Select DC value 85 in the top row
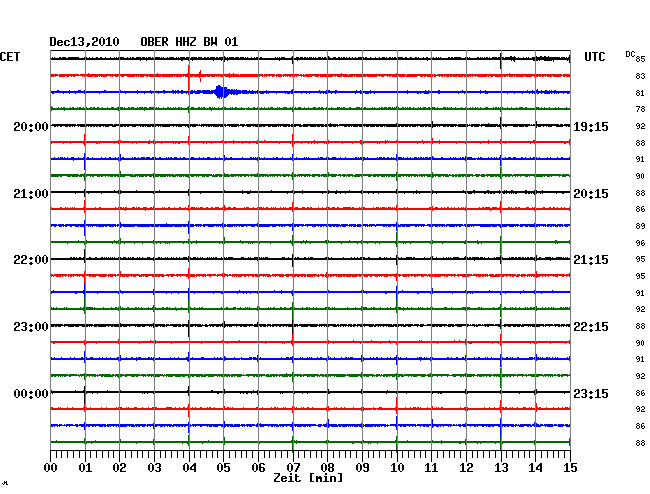The height and width of the screenshot is (494, 650). point(640,59)
